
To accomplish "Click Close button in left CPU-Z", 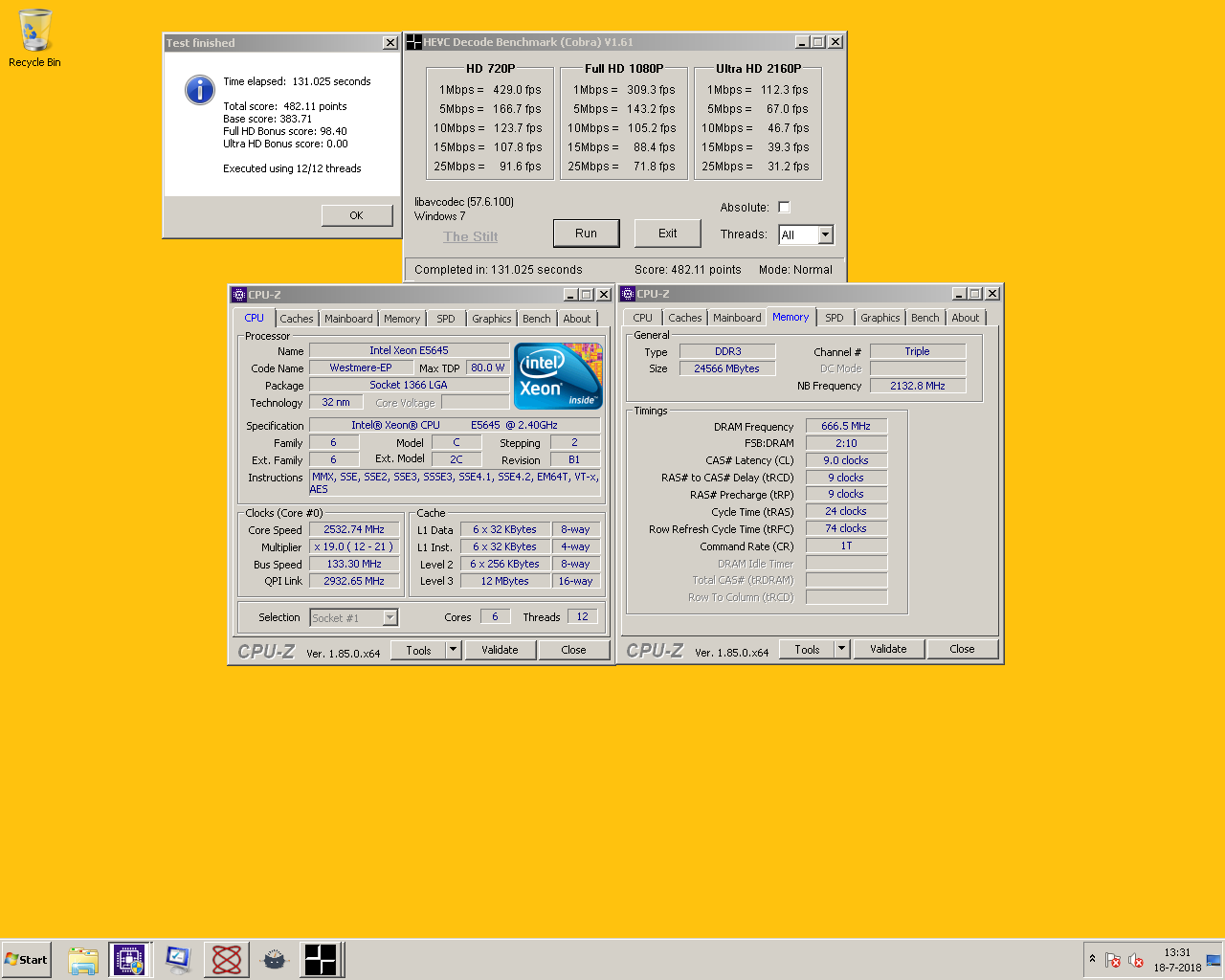I will [573, 650].
